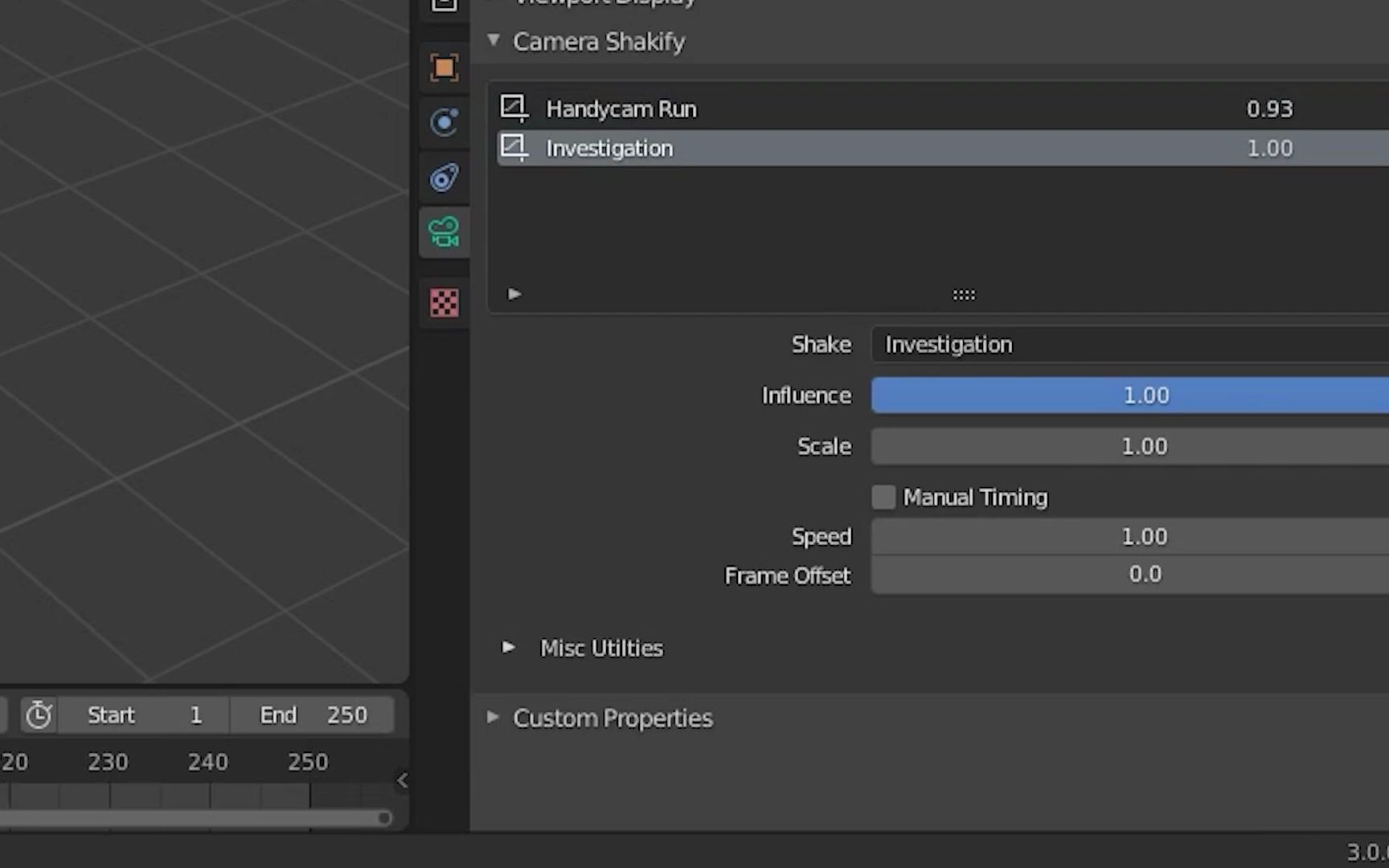Image resolution: width=1389 pixels, height=868 pixels.
Task: Click the End frame field
Action: (x=313, y=714)
